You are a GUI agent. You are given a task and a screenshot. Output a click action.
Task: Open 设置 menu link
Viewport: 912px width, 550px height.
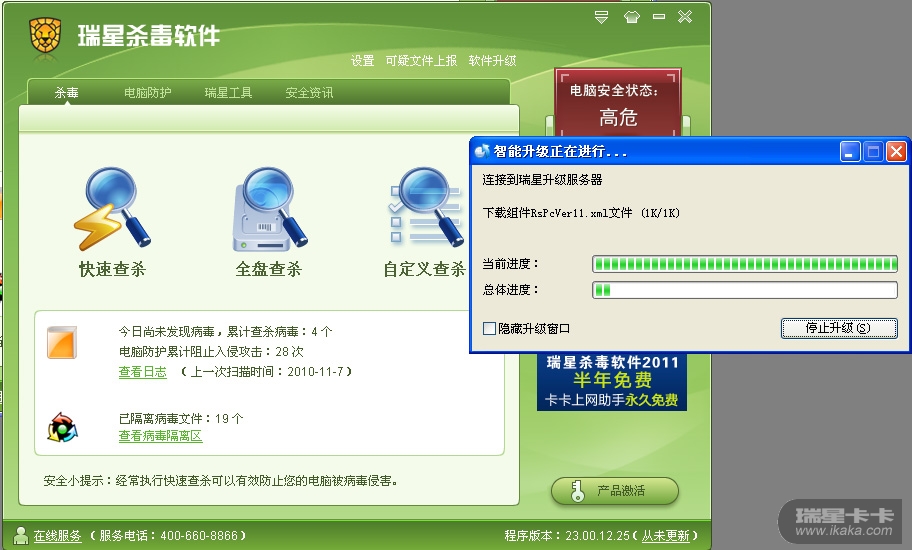click(362, 60)
